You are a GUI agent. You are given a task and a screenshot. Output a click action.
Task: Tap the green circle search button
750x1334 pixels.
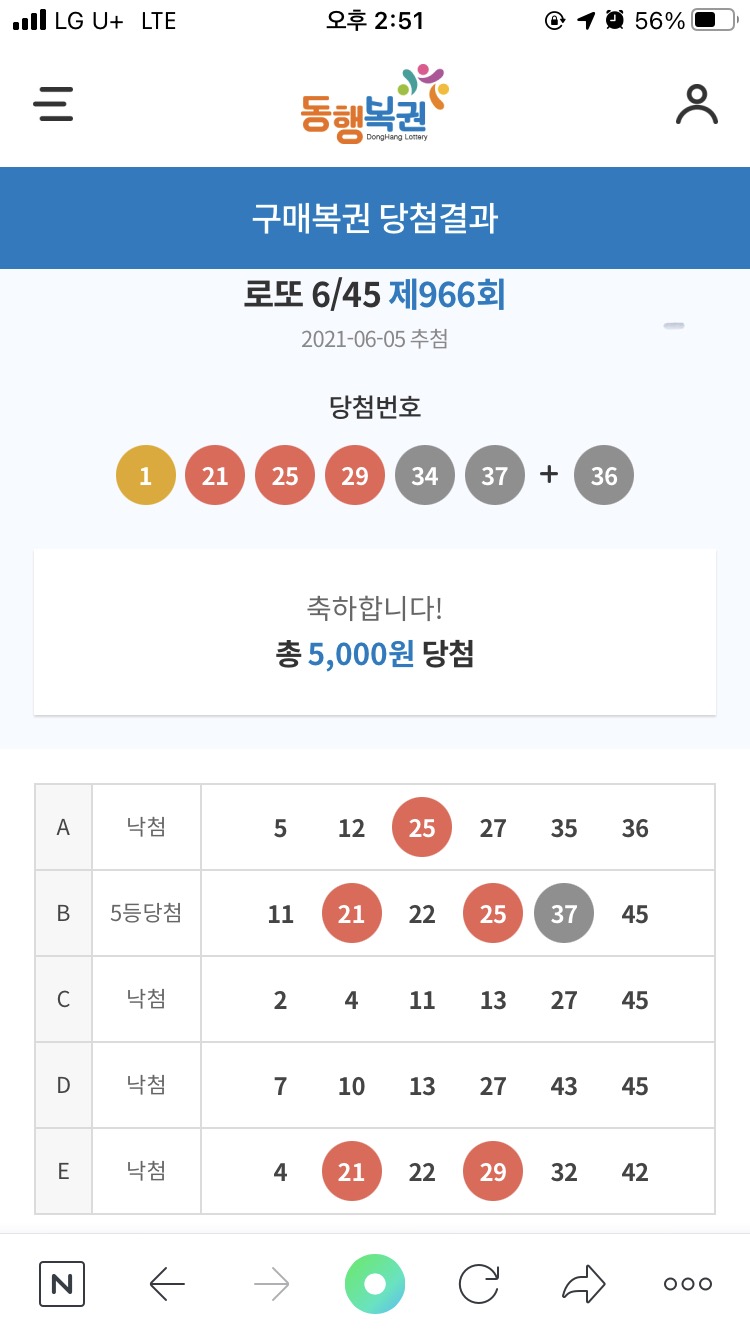pyautogui.click(x=375, y=1284)
